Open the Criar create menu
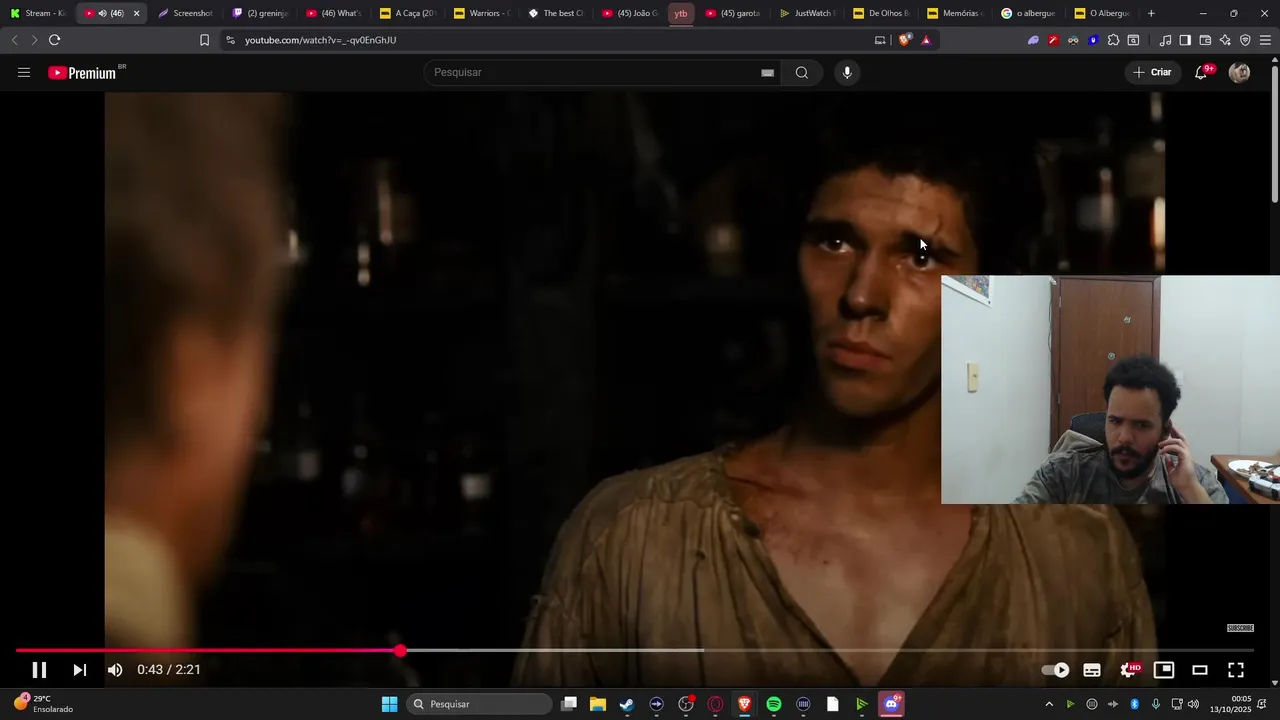This screenshot has width=1280, height=720. tap(1152, 72)
